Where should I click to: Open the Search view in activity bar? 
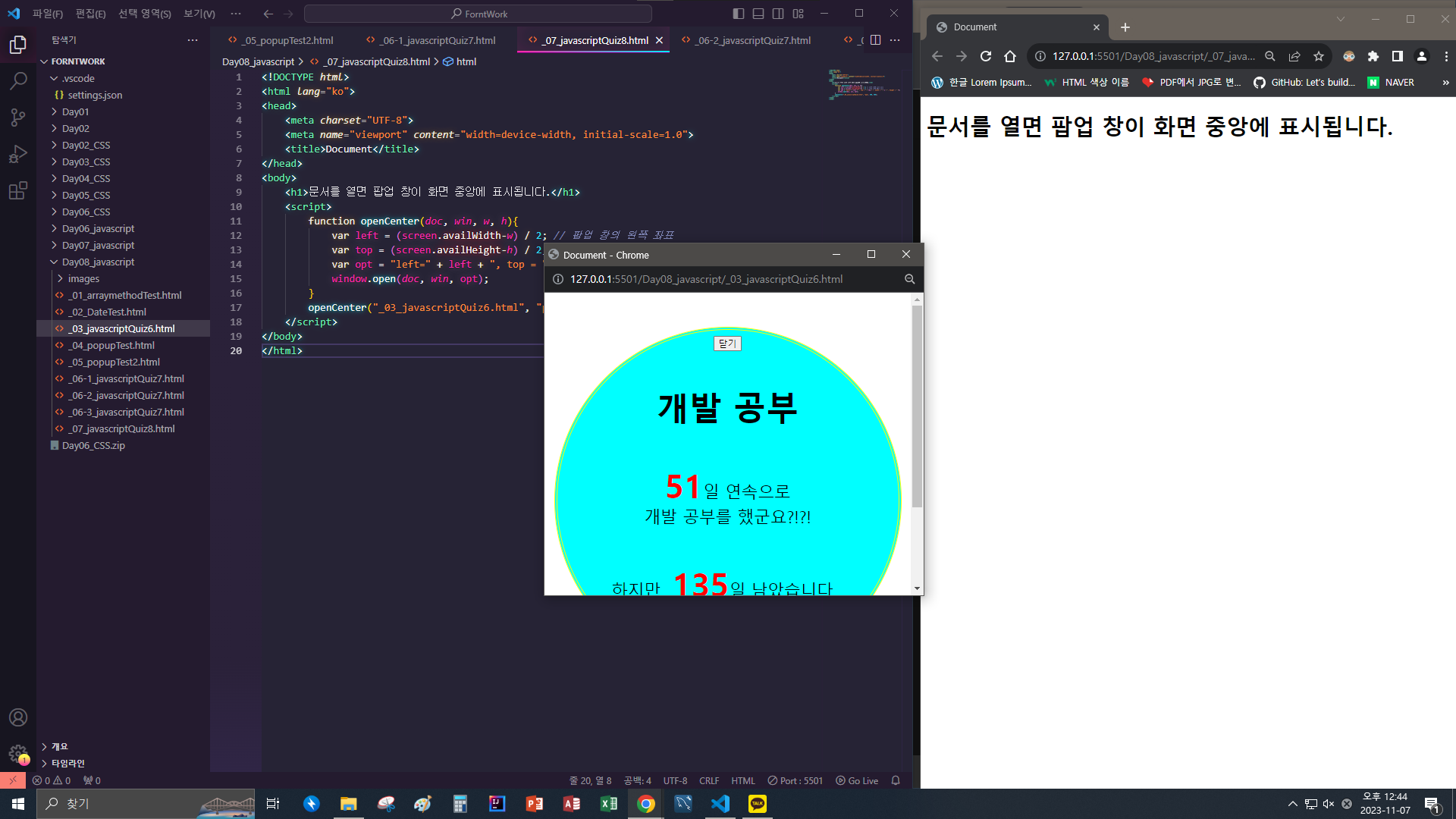coord(18,80)
